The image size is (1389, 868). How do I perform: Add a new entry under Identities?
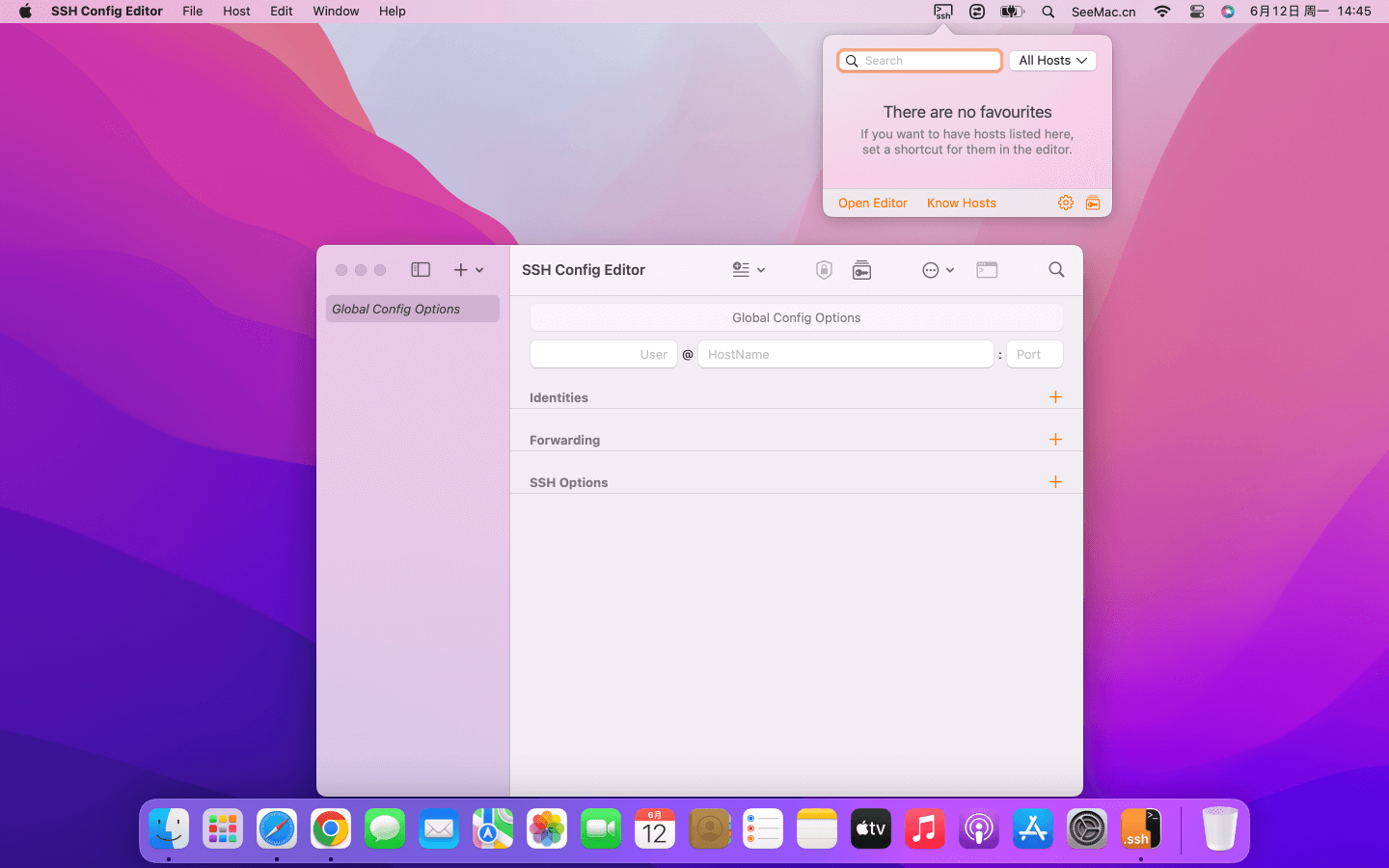(x=1055, y=397)
